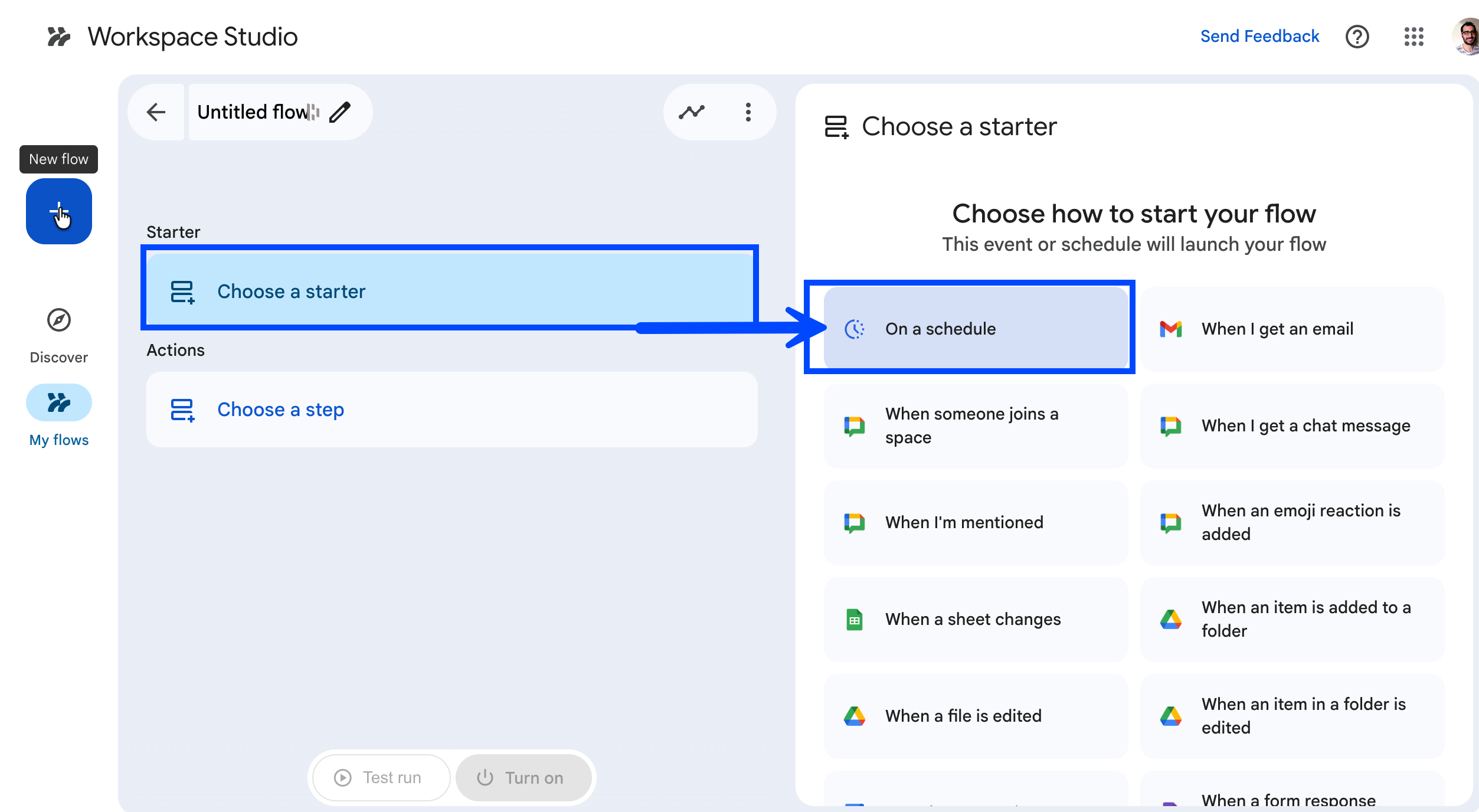Image resolution: width=1479 pixels, height=812 pixels.
Task: Select the When I'm mentioned starter
Action: (x=975, y=522)
